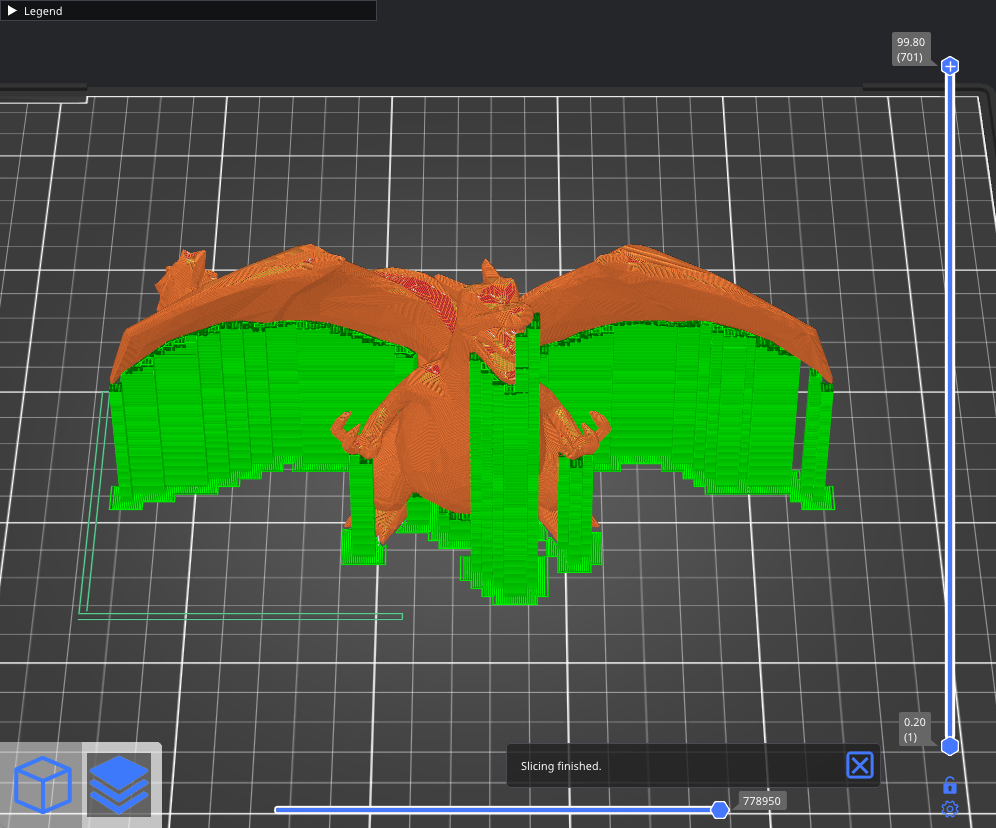Click the middle of the horizontal slider track
996x828 pixels.
pyautogui.click(x=495, y=810)
